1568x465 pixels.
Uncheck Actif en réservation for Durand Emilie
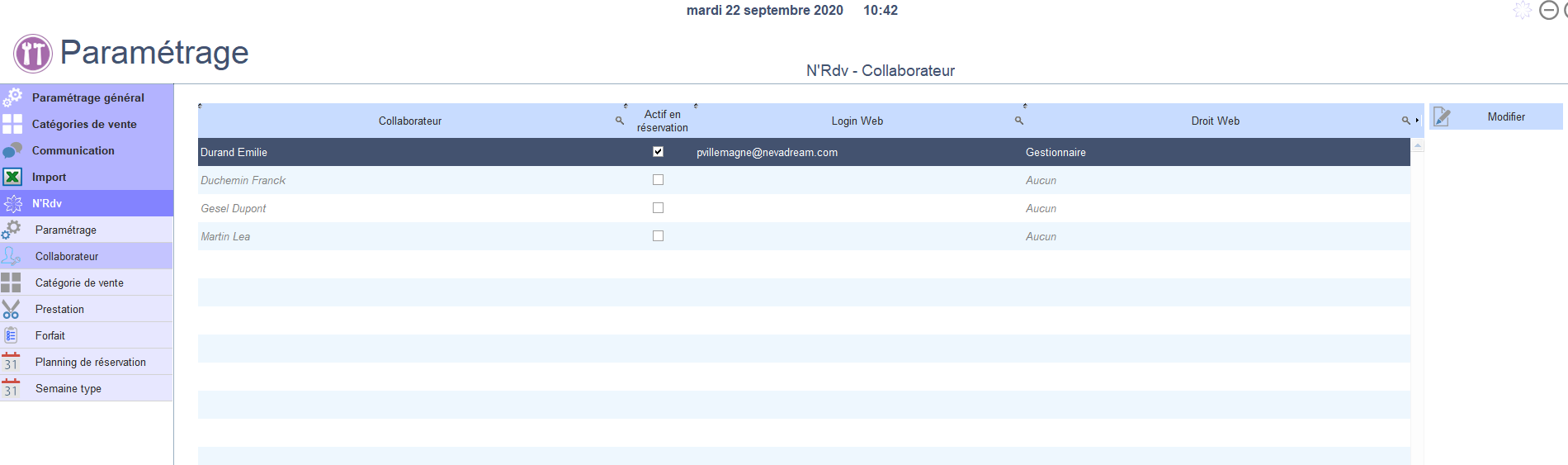click(658, 151)
